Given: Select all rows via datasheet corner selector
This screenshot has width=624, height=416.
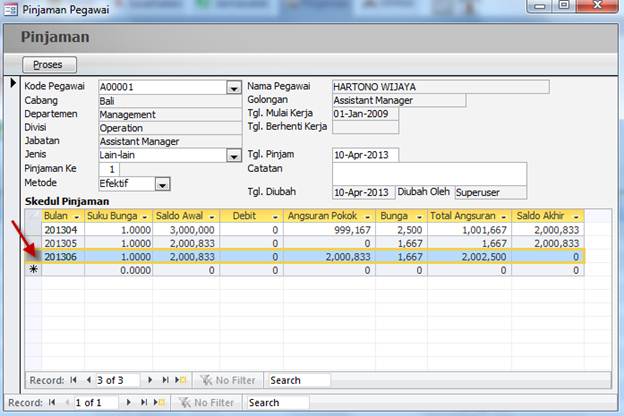Looking at the screenshot, I should 33,216.
